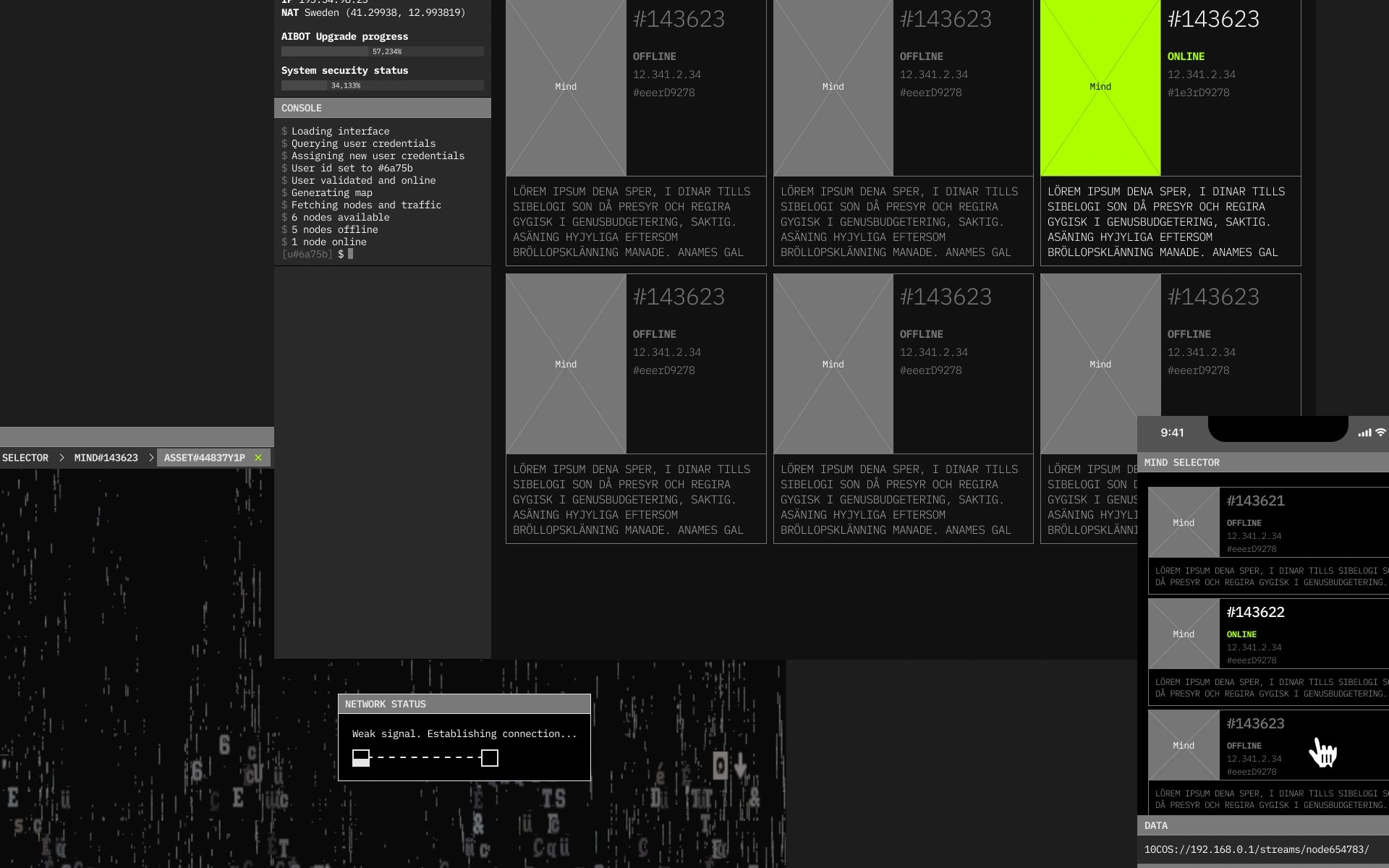
Task: Click the phone Wi-Fi icon
Action: pos(1380,433)
